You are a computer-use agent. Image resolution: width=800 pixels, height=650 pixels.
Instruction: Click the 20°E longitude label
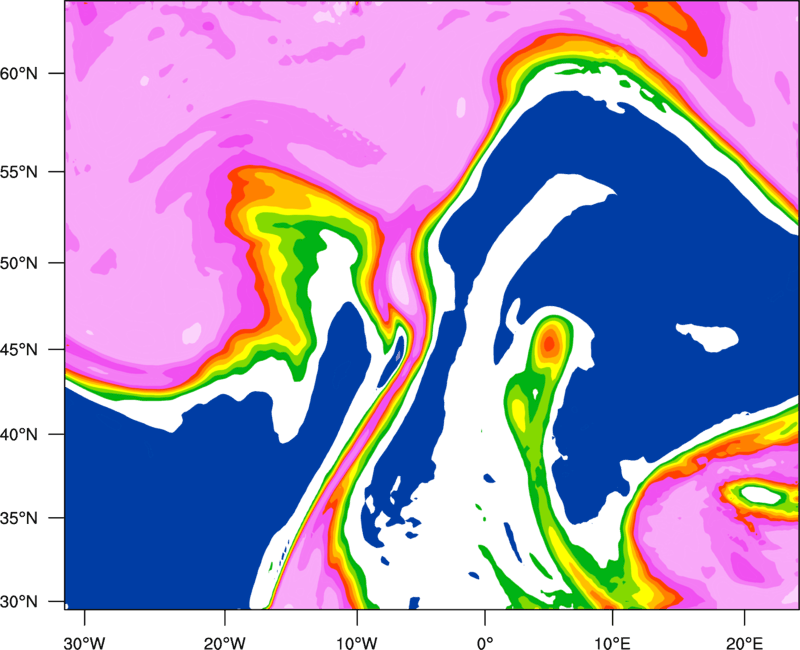point(744,643)
